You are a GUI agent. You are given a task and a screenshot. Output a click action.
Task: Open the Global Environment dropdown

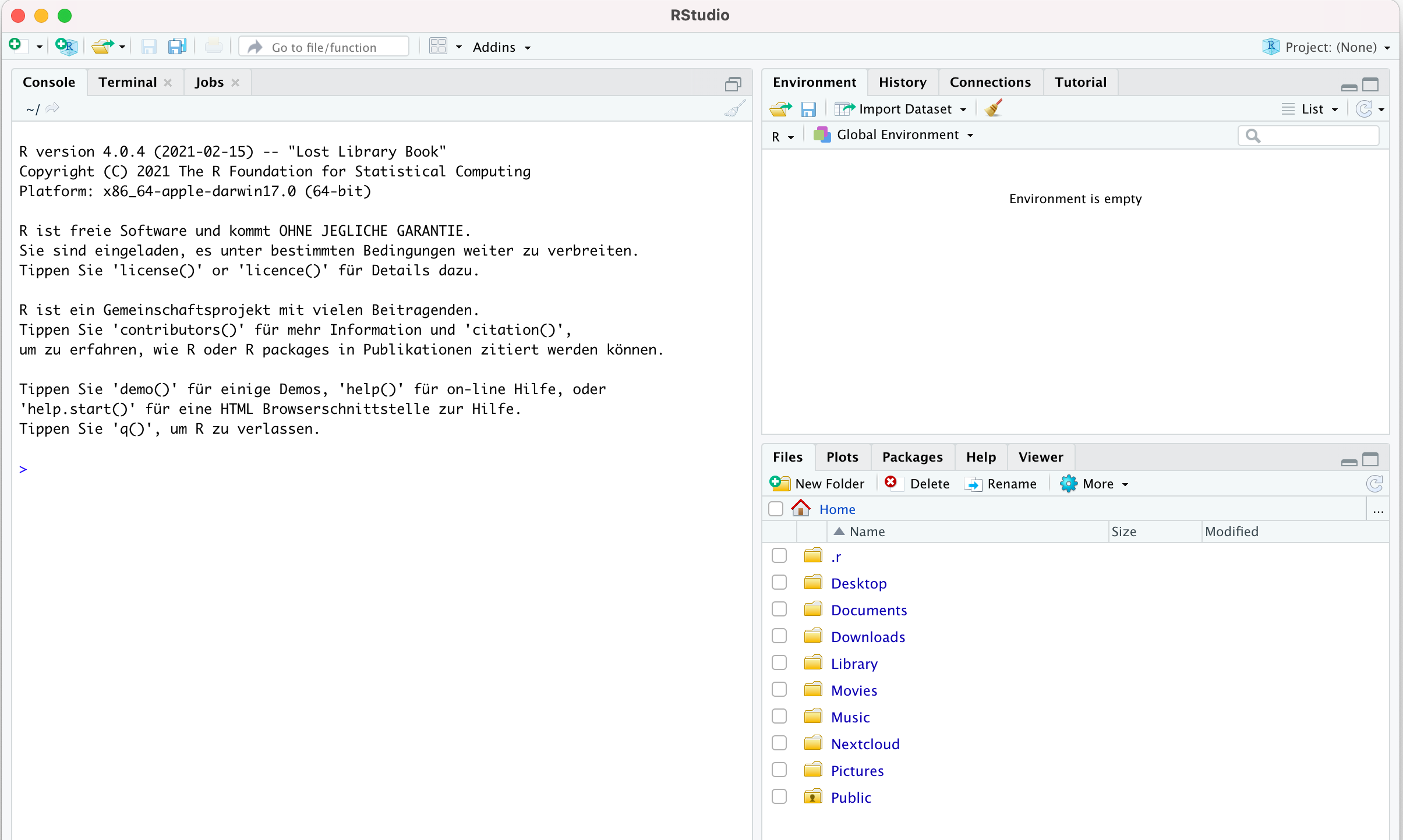click(893, 135)
